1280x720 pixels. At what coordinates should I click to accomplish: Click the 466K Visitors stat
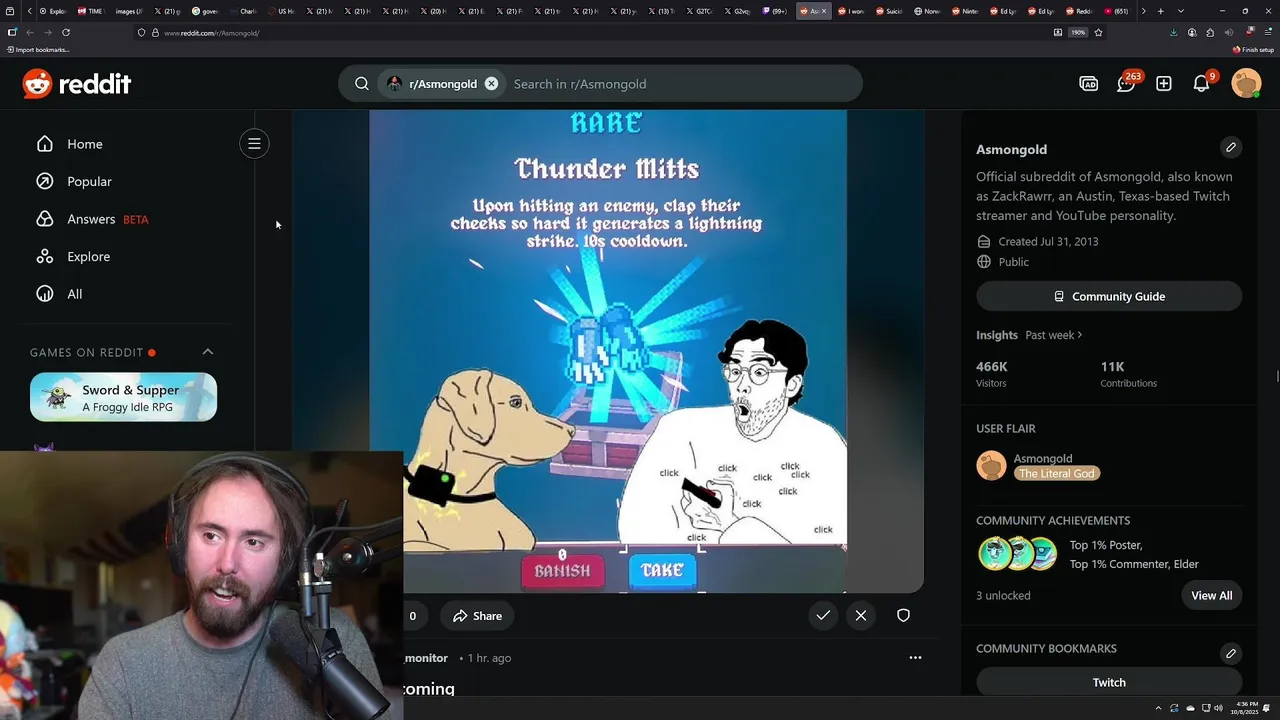(992, 373)
